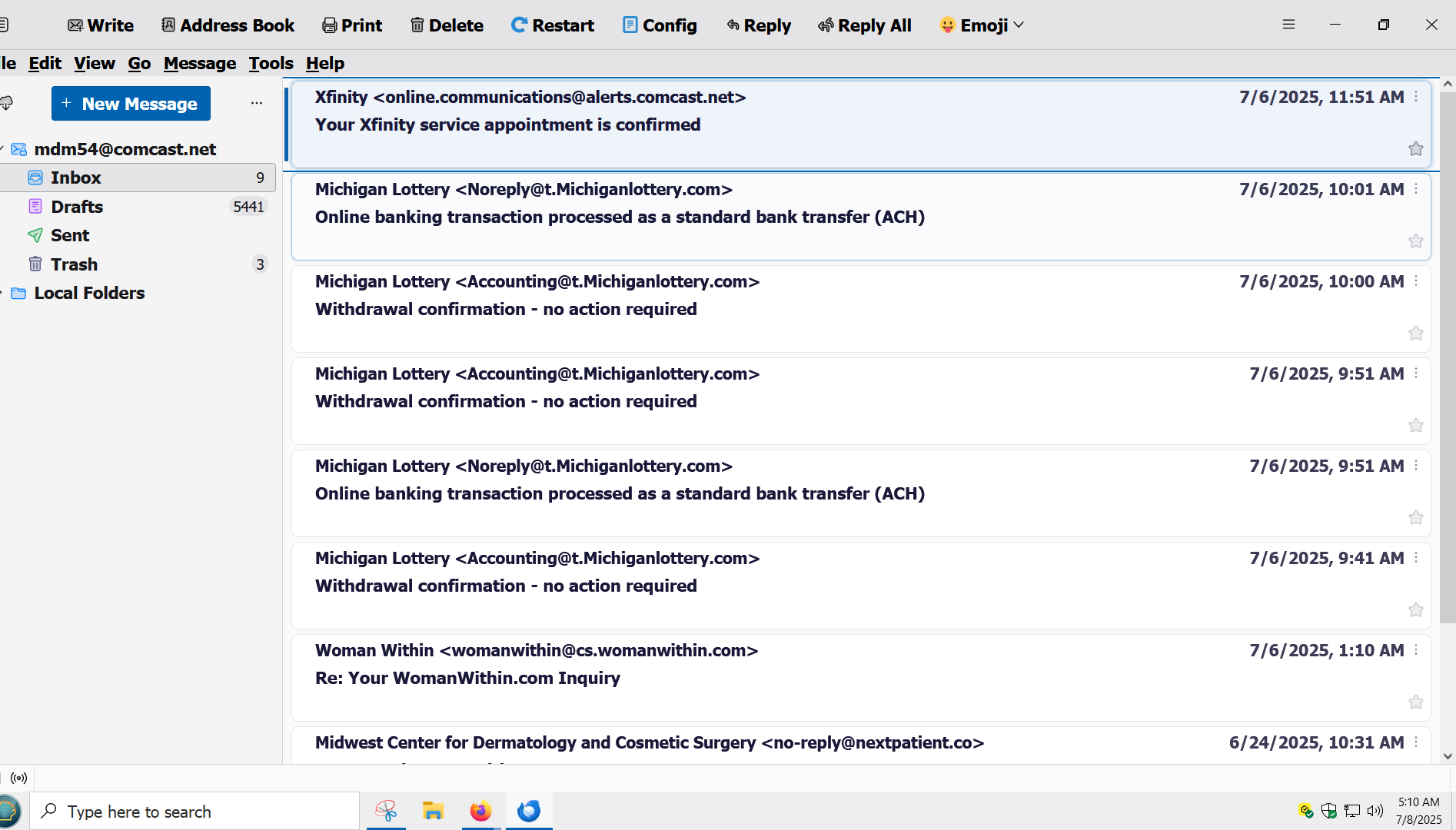Click the New Message button
Screen dimensions: 1456x830
[x=131, y=104]
